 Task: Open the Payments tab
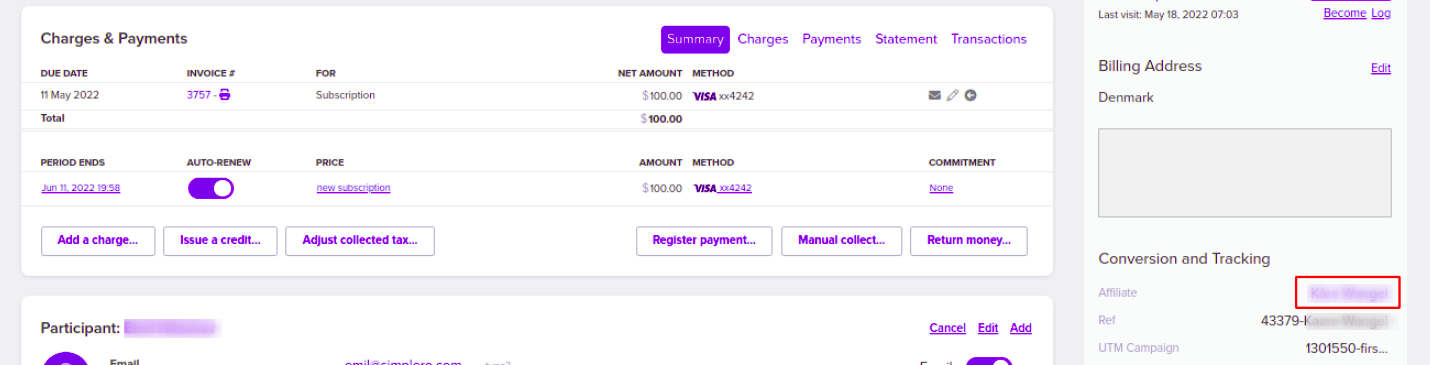click(x=832, y=39)
